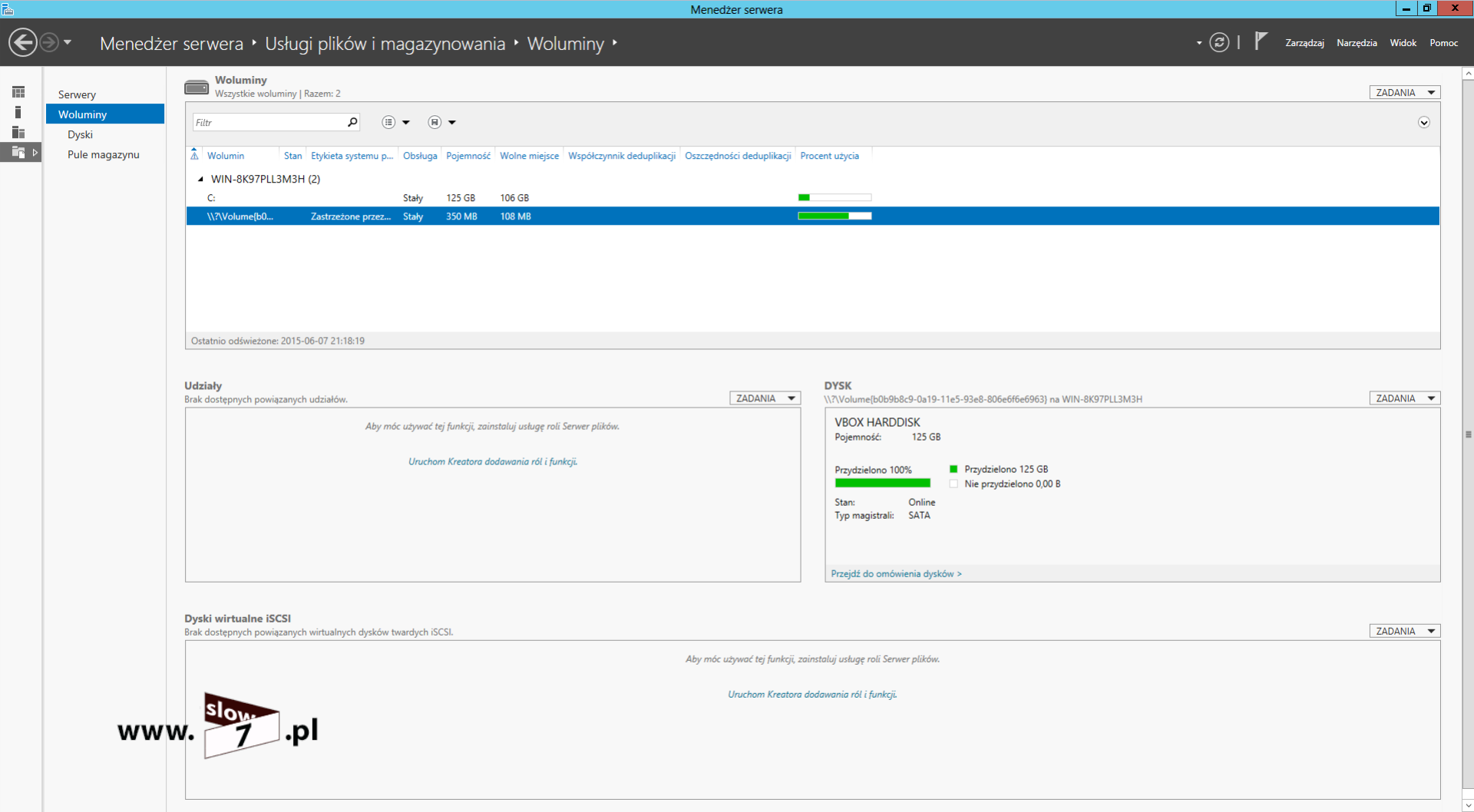
Task: Click the back navigation arrow button
Action: pyautogui.click(x=23, y=42)
